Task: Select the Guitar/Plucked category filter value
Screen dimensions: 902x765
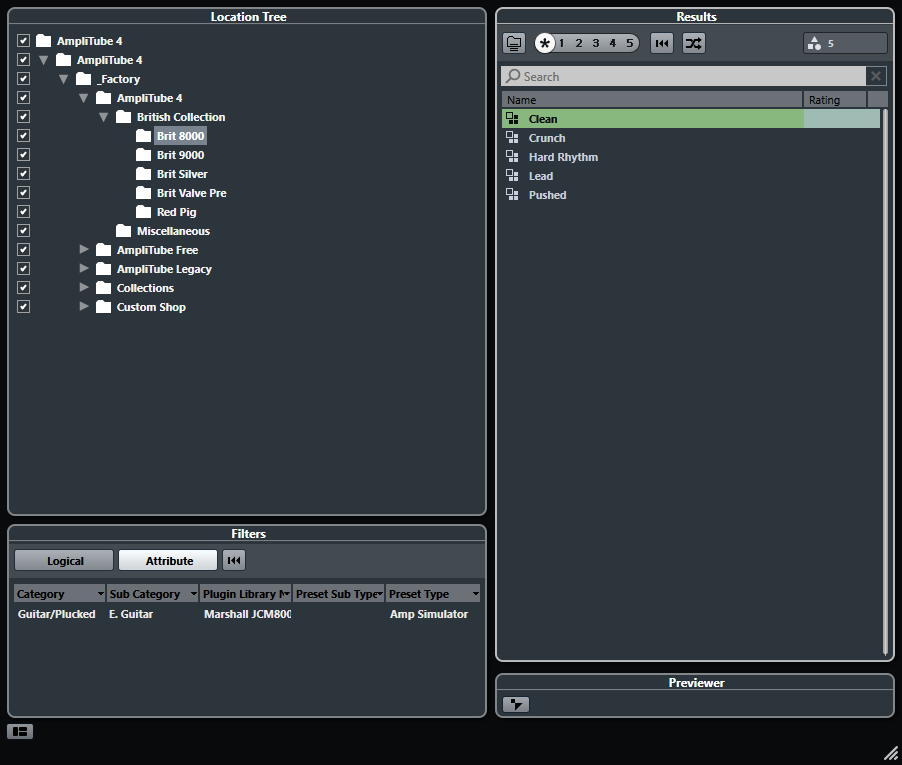Action: pos(56,614)
